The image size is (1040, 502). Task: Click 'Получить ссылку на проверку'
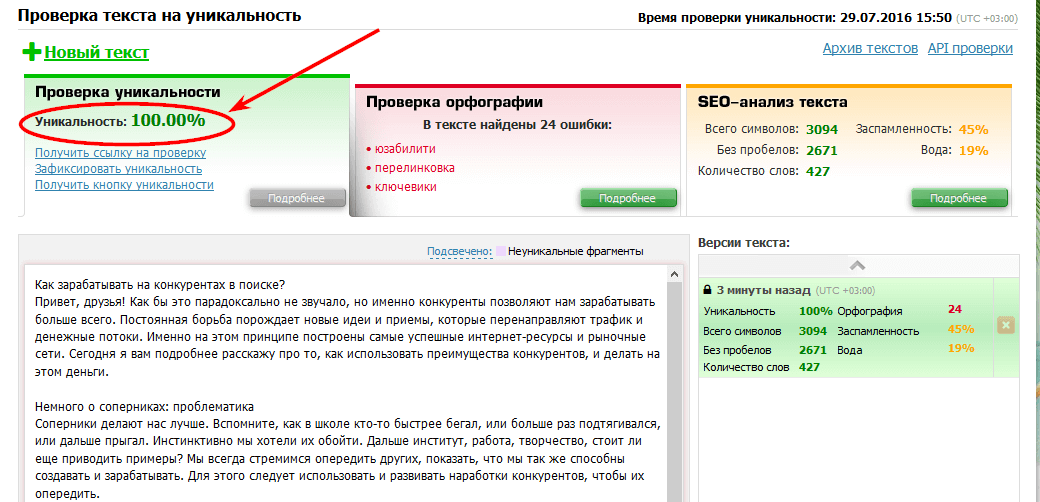(x=120, y=153)
